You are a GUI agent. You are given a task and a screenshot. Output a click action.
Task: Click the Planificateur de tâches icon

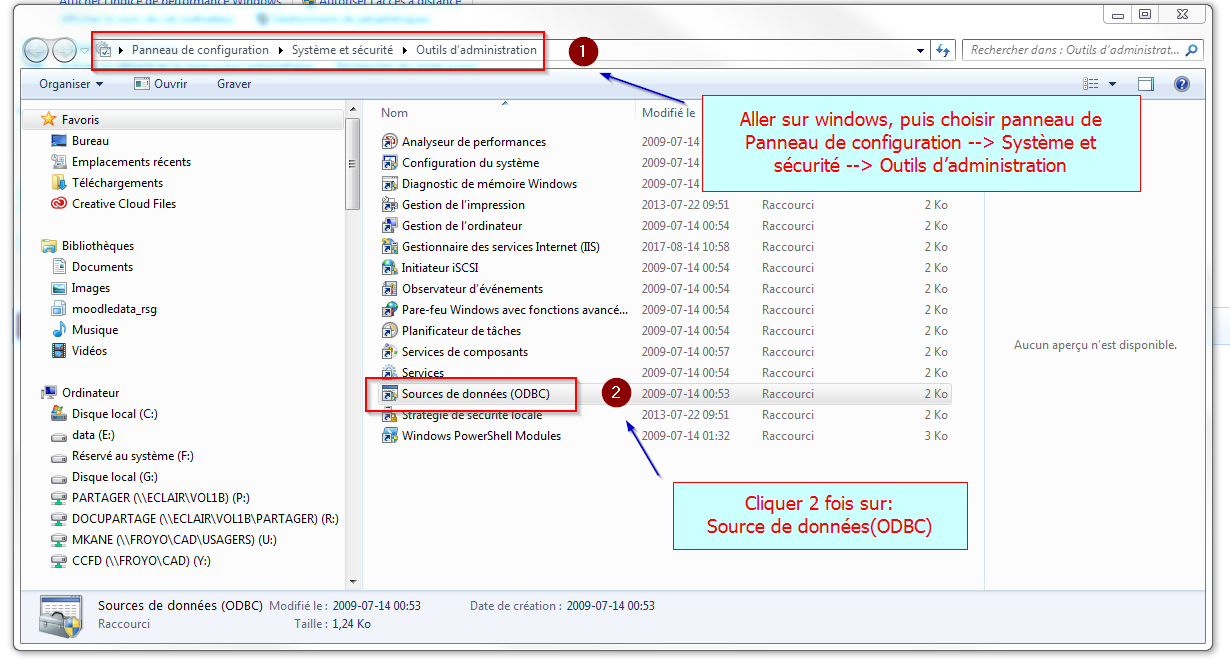[x=390, y=331]
